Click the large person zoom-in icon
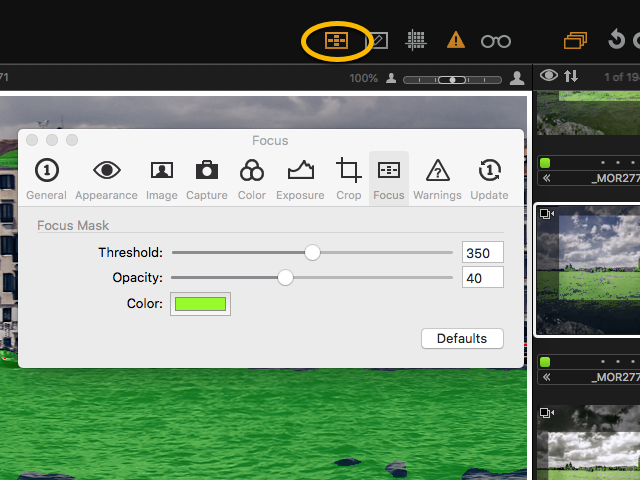Image resolution: width=640 pixels, height=480 pixels. (517, 77)
